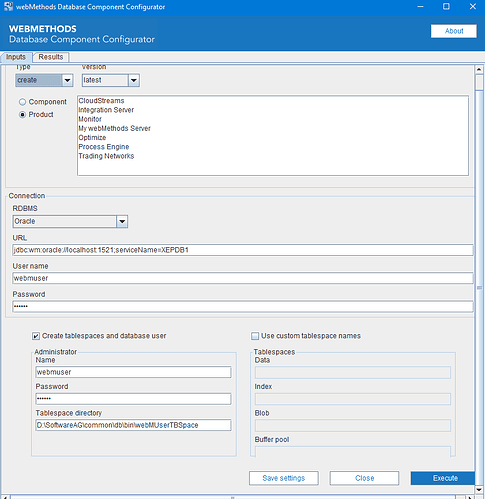Select the Inputs tab
This screenshot has width=485, height=499.
click(x=16, y=57)
